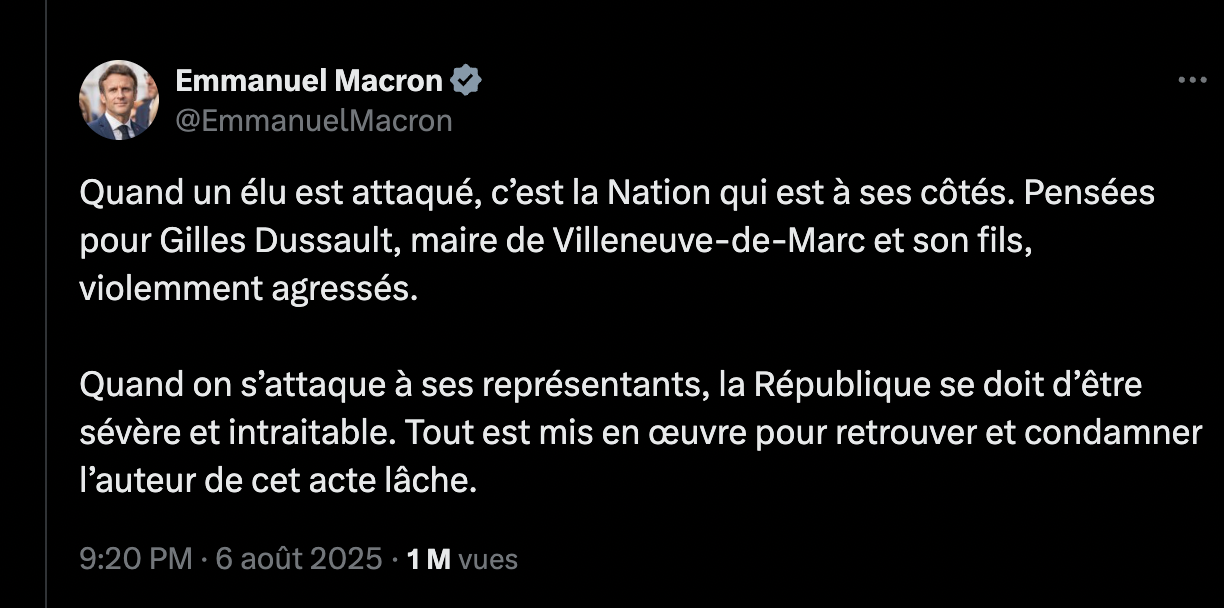Click the first paragraph of the tweet

[x=617, y=240]
